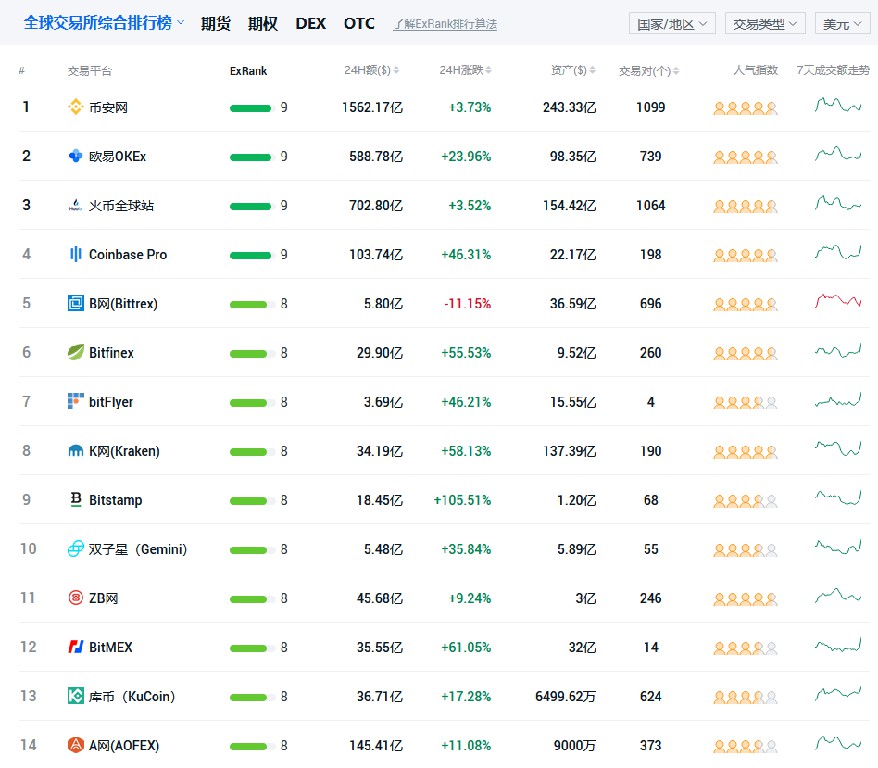Click the 火币全球站 logo icon

(x=76, y=205)
